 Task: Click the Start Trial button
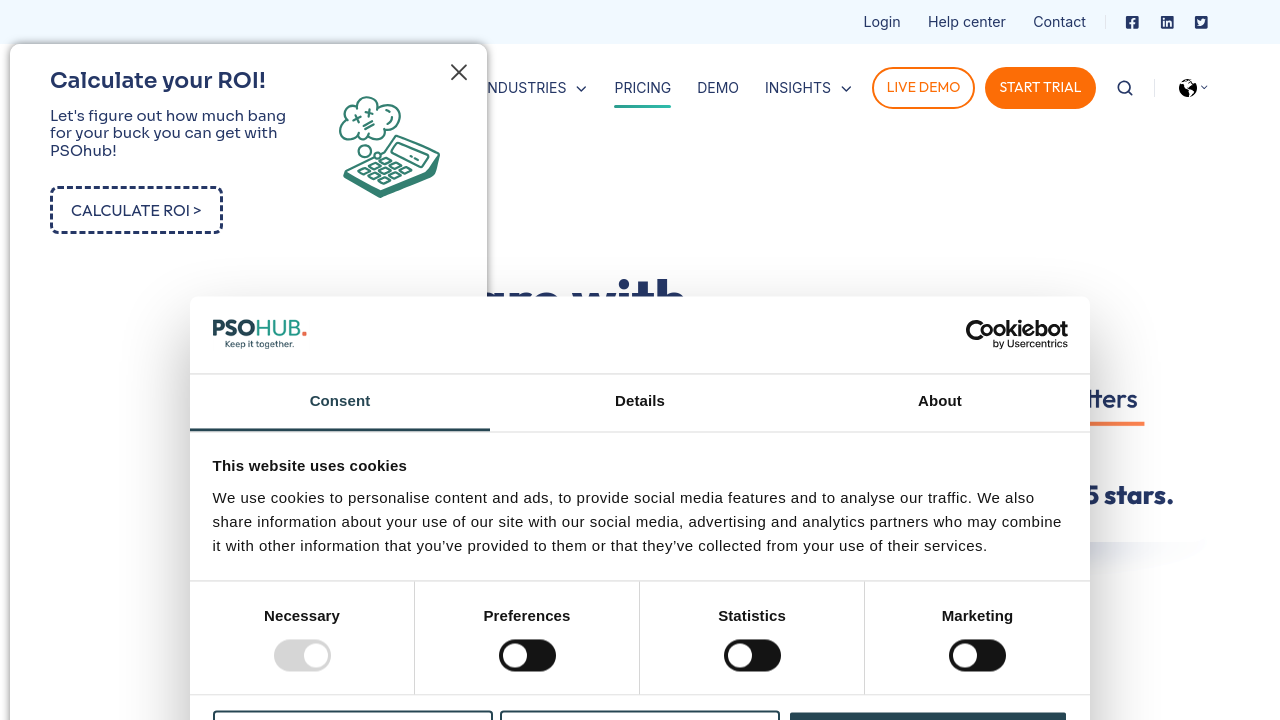(1040, 88)
